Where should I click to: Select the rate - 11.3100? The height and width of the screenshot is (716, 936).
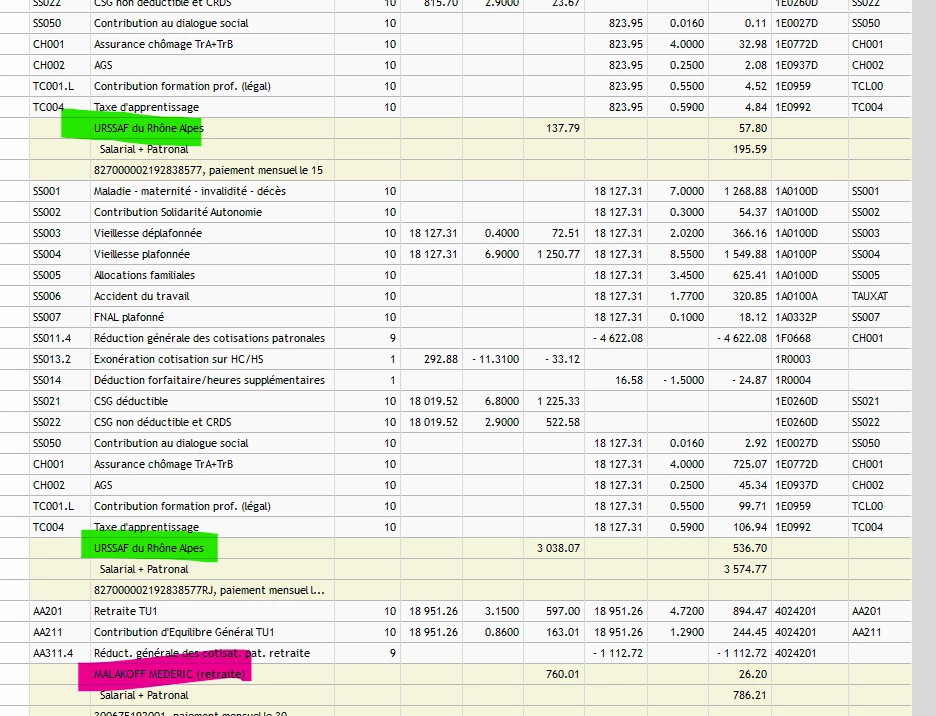coord(495,359)
